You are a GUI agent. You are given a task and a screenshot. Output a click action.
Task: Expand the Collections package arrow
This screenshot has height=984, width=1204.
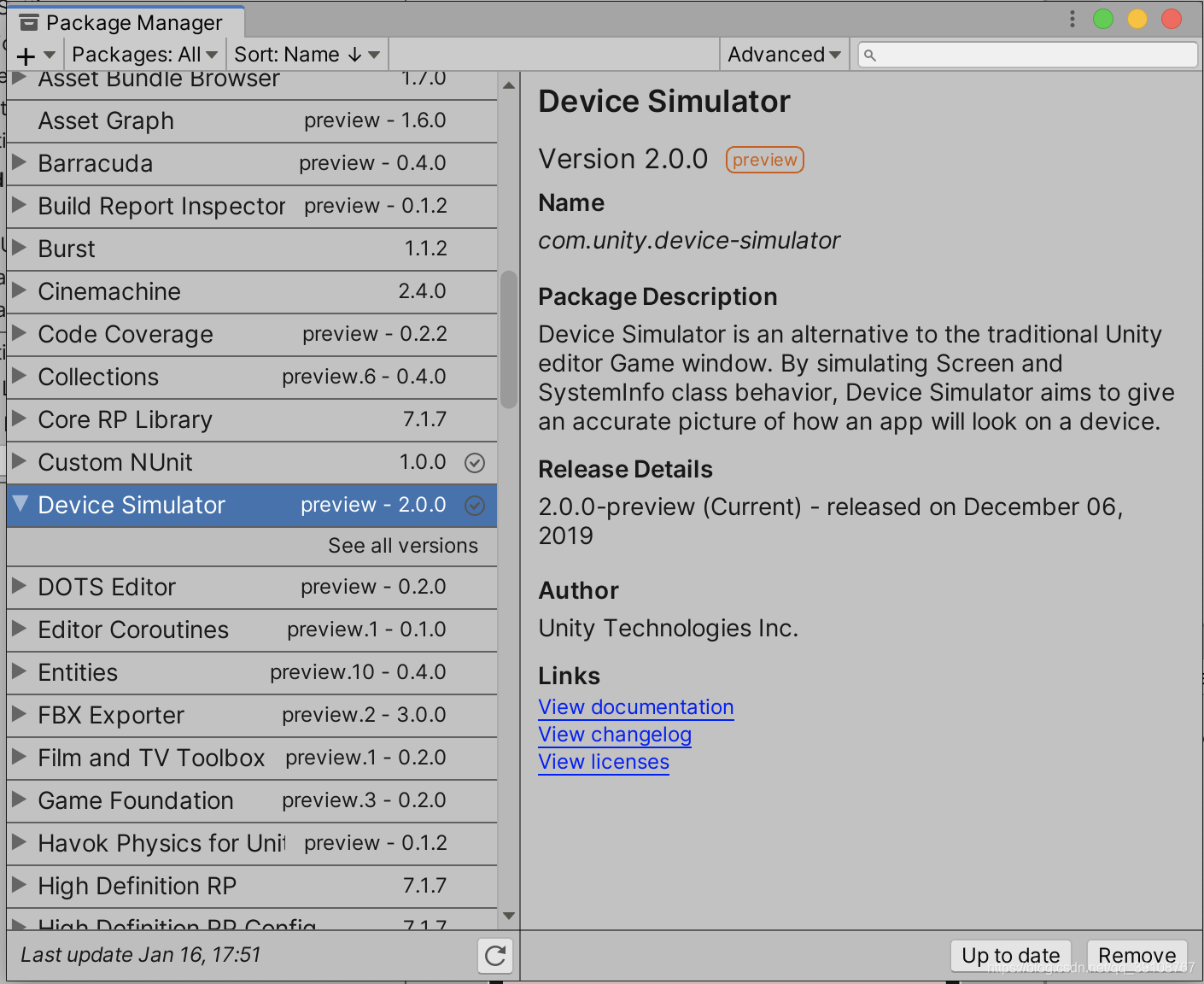19,375
